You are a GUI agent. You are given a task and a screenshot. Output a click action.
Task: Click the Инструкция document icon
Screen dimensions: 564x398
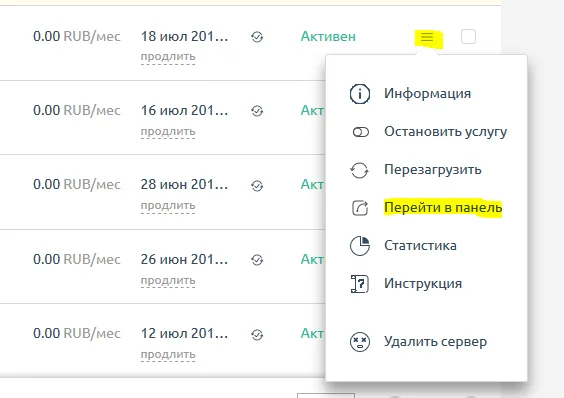click(360, 284)
